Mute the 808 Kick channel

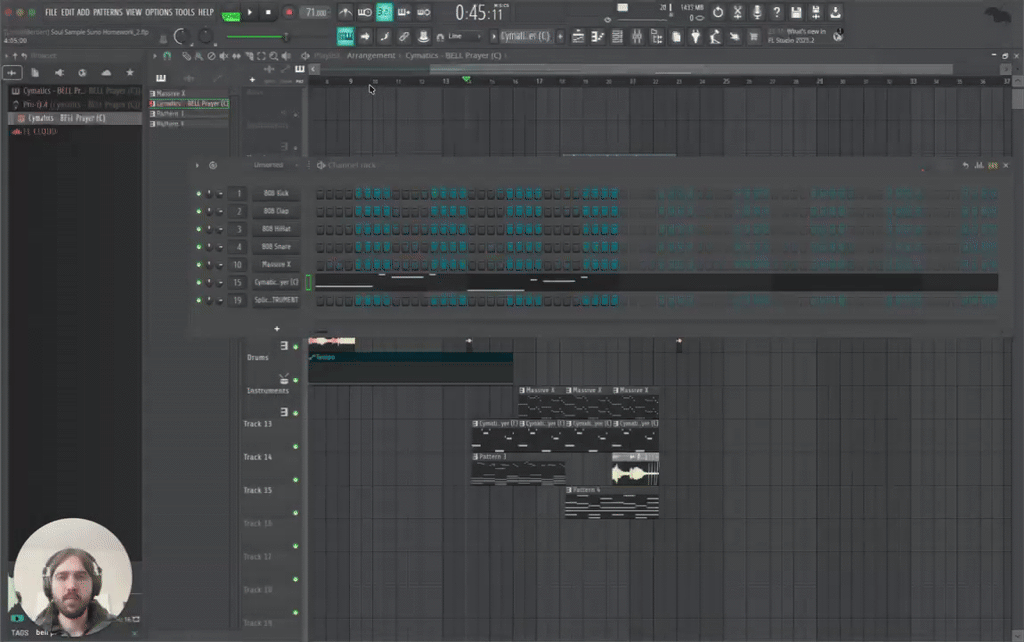click(199, 193)
